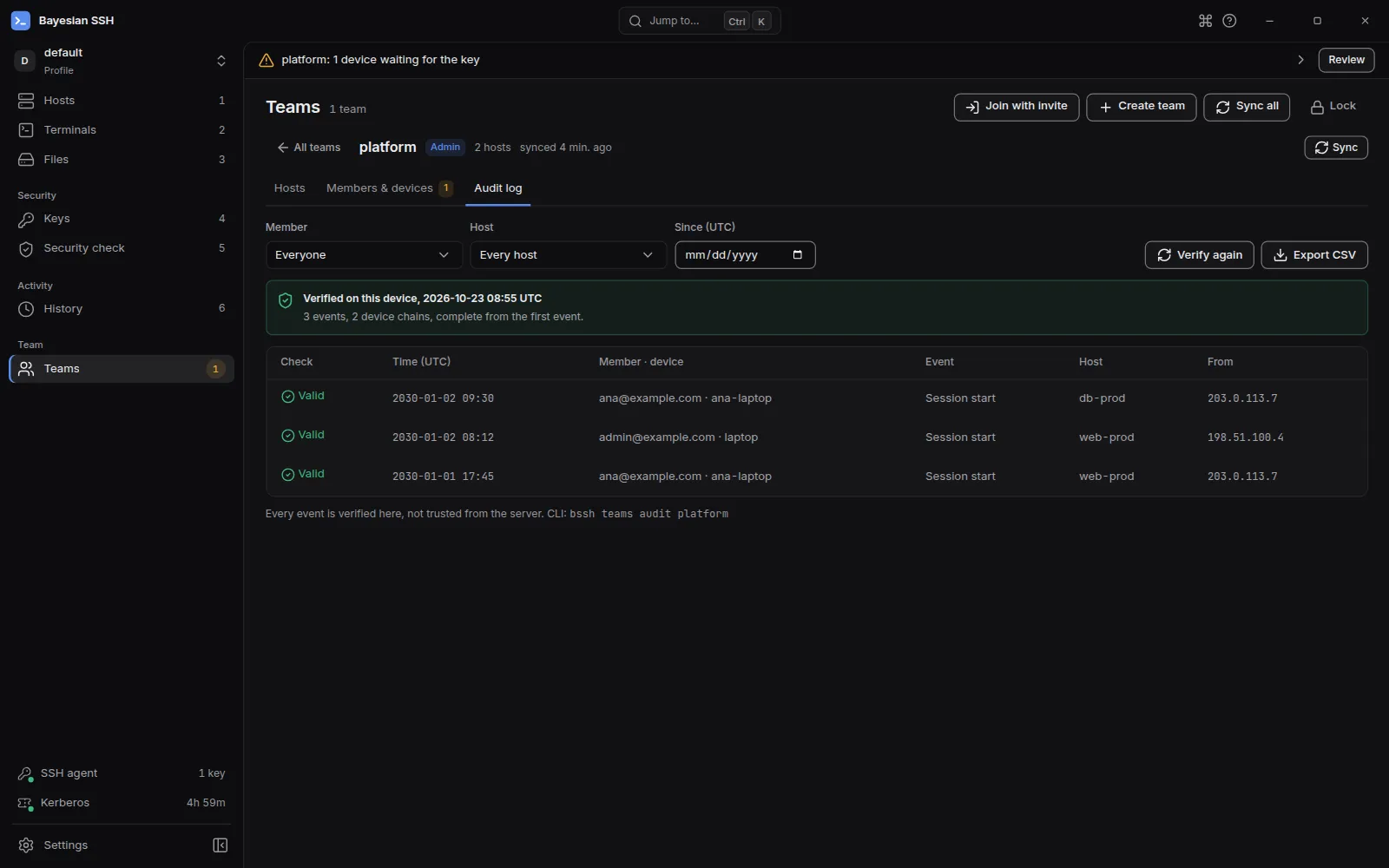Click Export CSV button
The image size is (1389, 868).
tap(1314, 255)
